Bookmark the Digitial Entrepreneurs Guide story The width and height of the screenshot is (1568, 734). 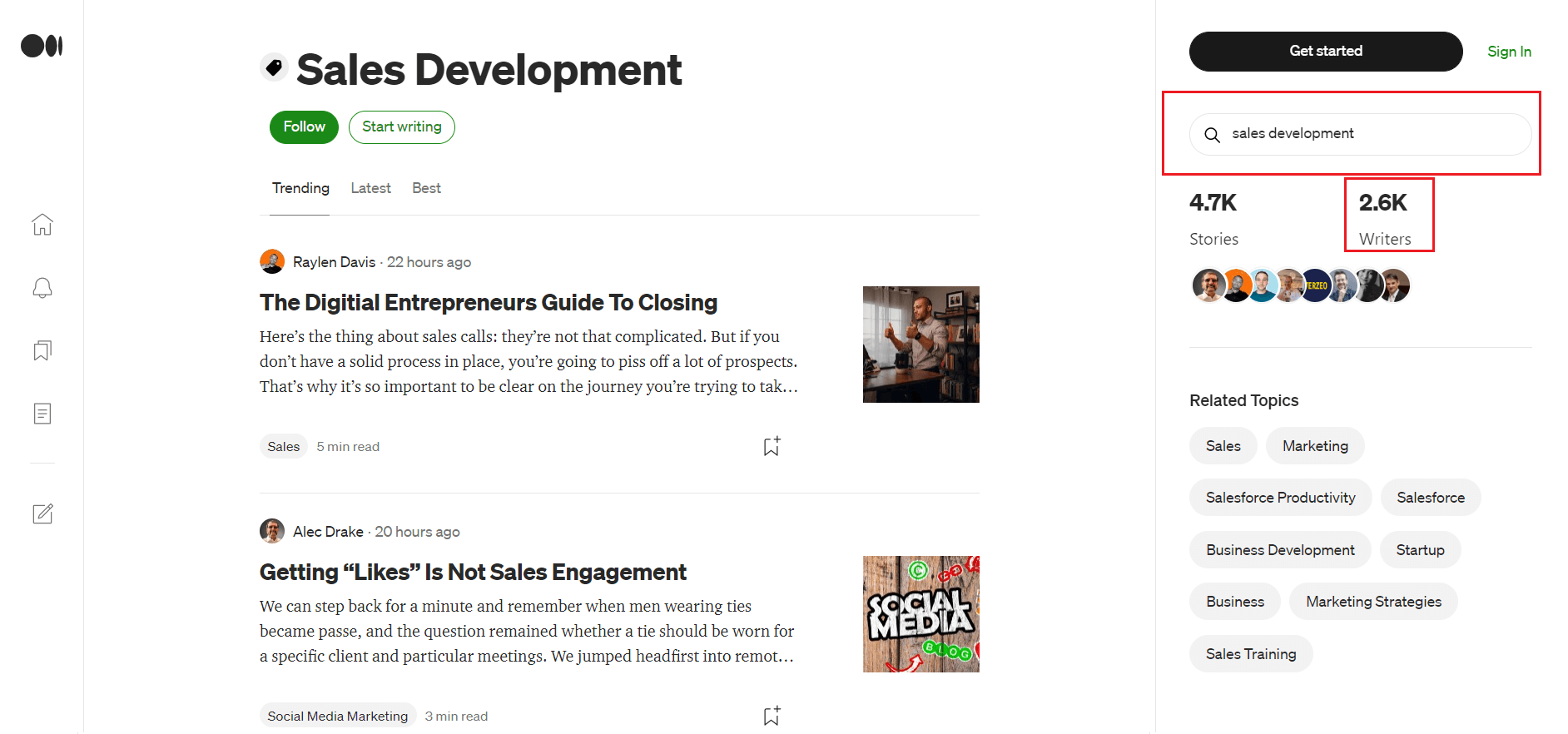(772, 446)
